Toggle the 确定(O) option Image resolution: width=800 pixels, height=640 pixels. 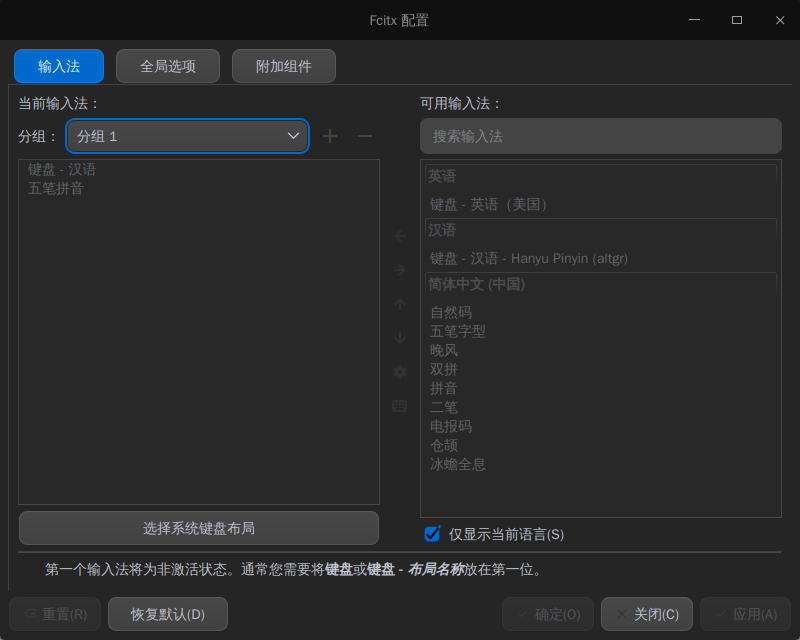(x=547, y=614)
